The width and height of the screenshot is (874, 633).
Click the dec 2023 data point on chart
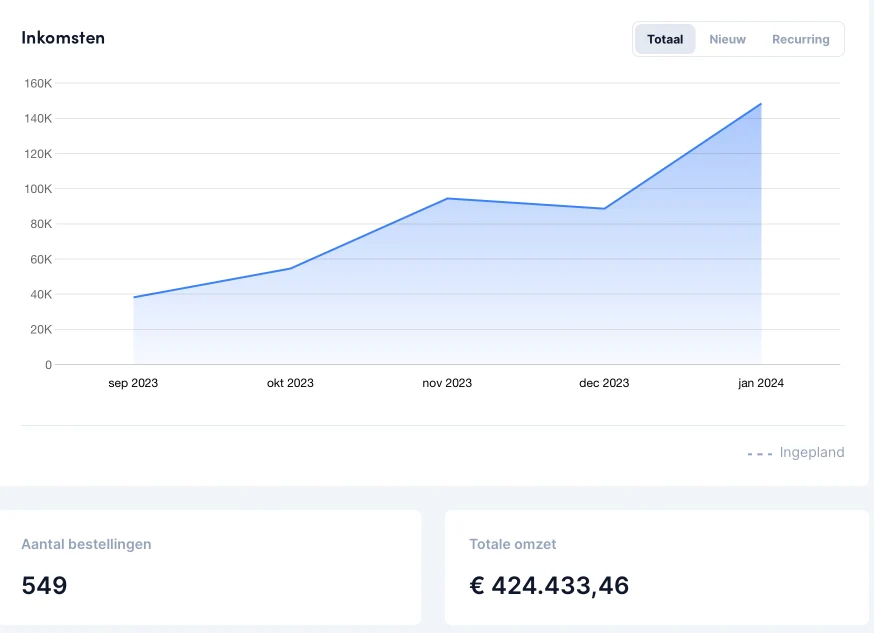[604, 209]
